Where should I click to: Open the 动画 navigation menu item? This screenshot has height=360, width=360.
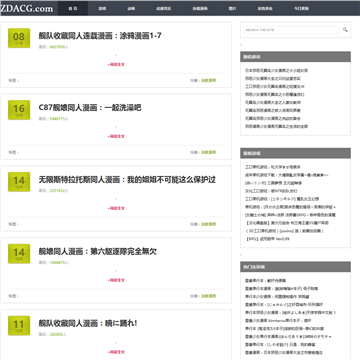tap(131, 8)
